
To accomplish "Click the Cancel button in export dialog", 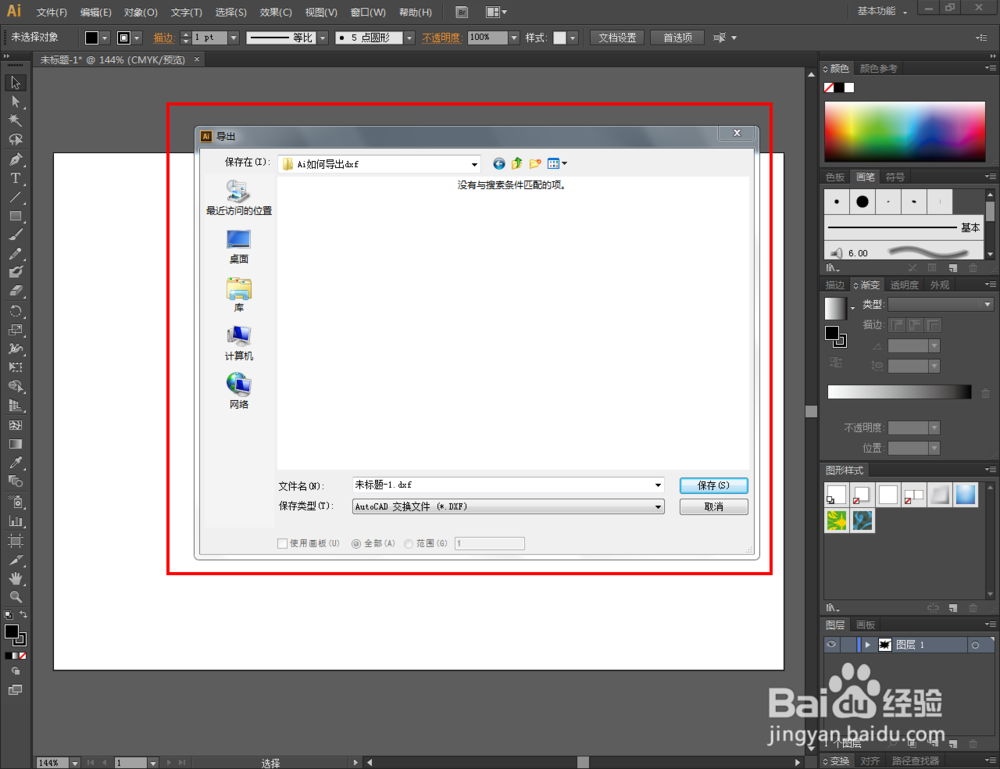I will tap(714, 507).
